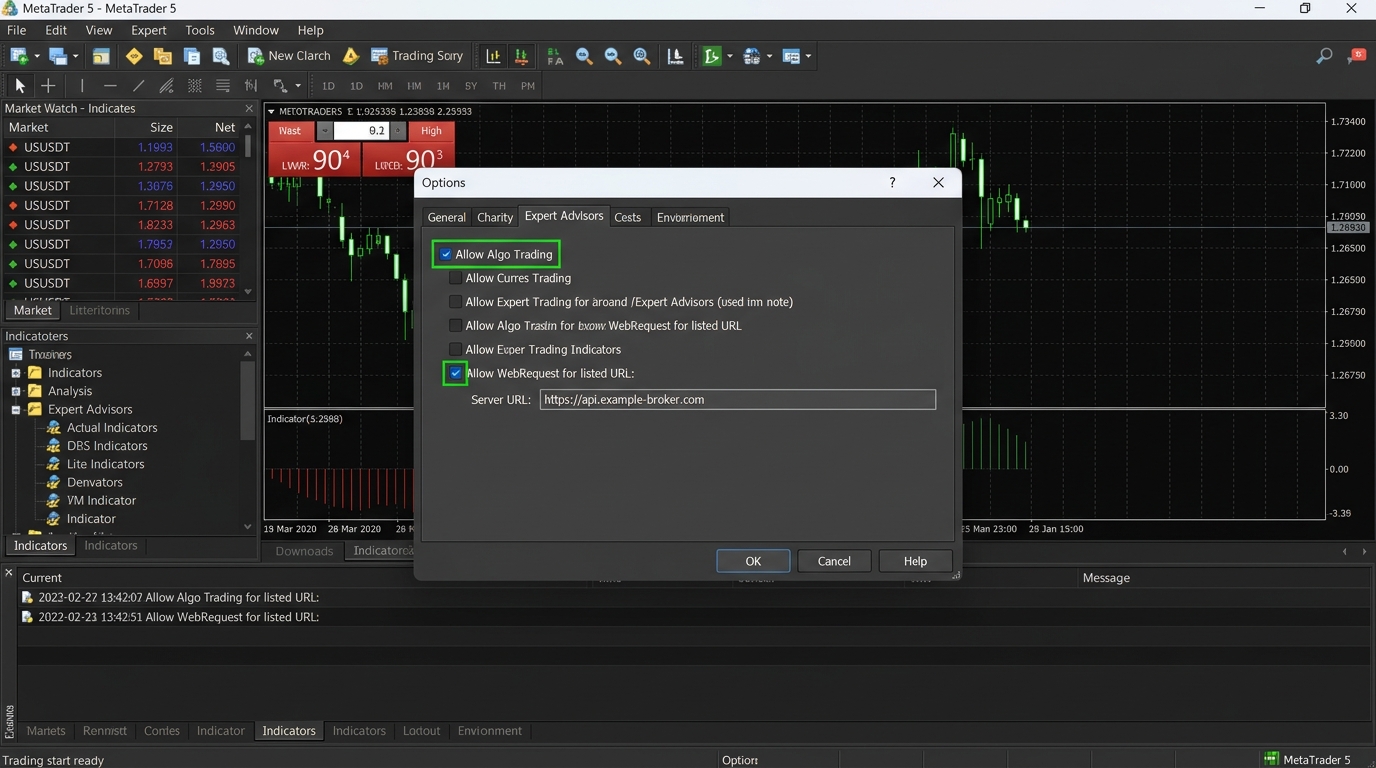
Task: Expand the Analysis tree folder
Action: (16, 391)
